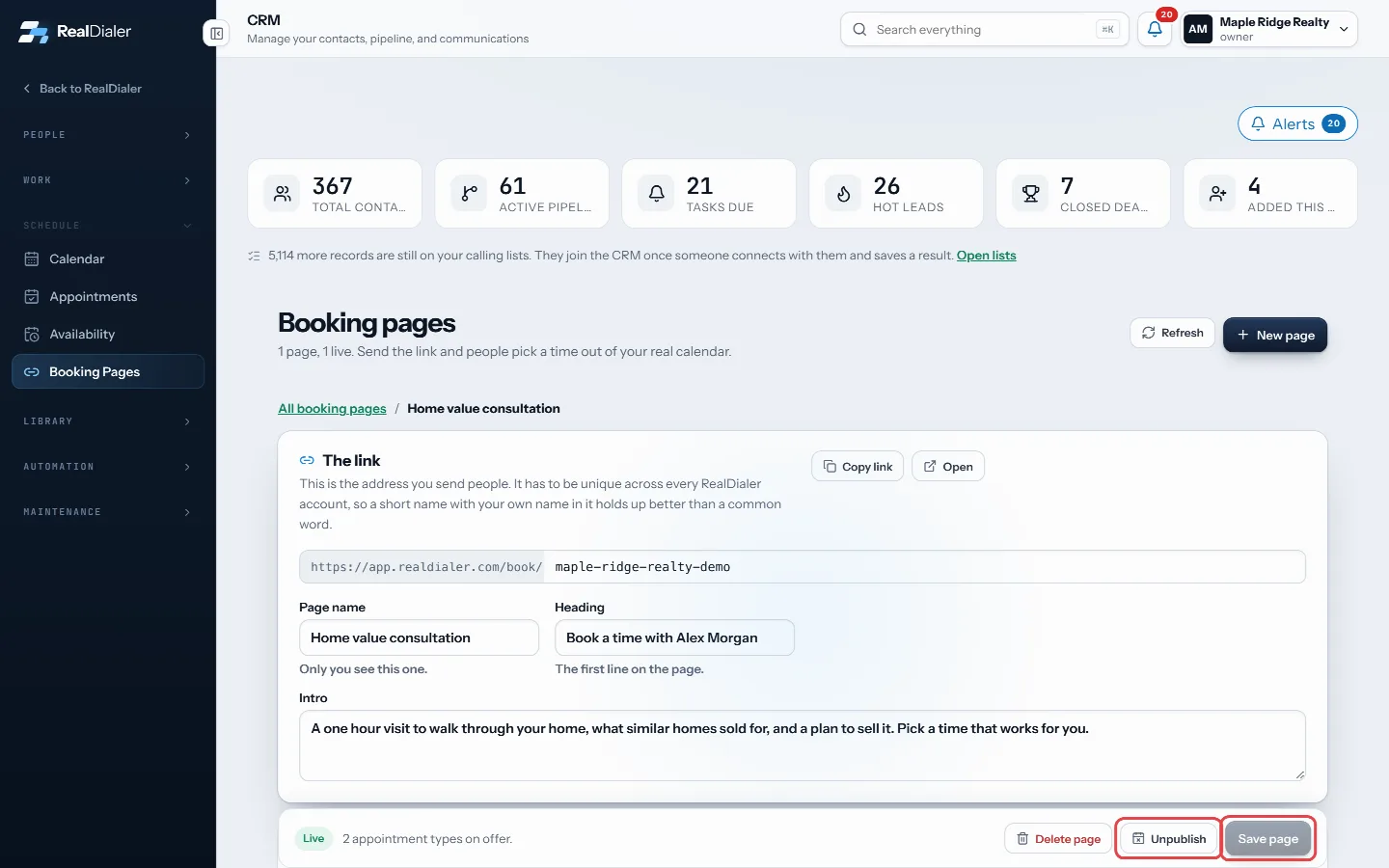Click the Added This user-plus icon
This screenshot has width=1389, height=868.
click(1217, 194)
